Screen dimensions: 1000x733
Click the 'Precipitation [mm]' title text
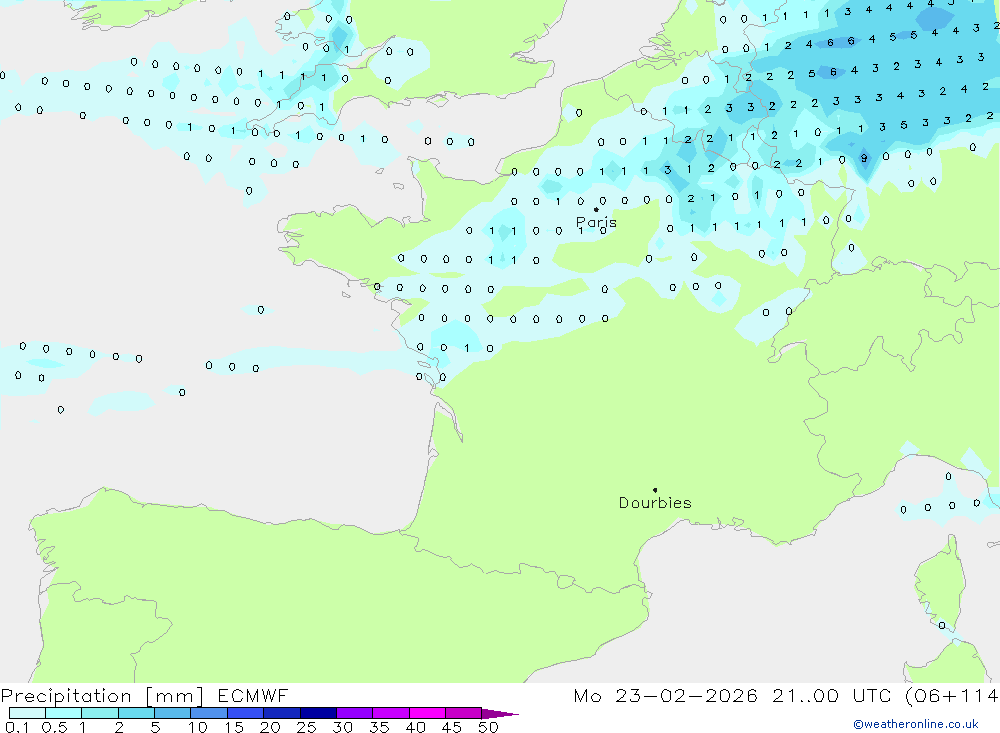coord(102,695)
